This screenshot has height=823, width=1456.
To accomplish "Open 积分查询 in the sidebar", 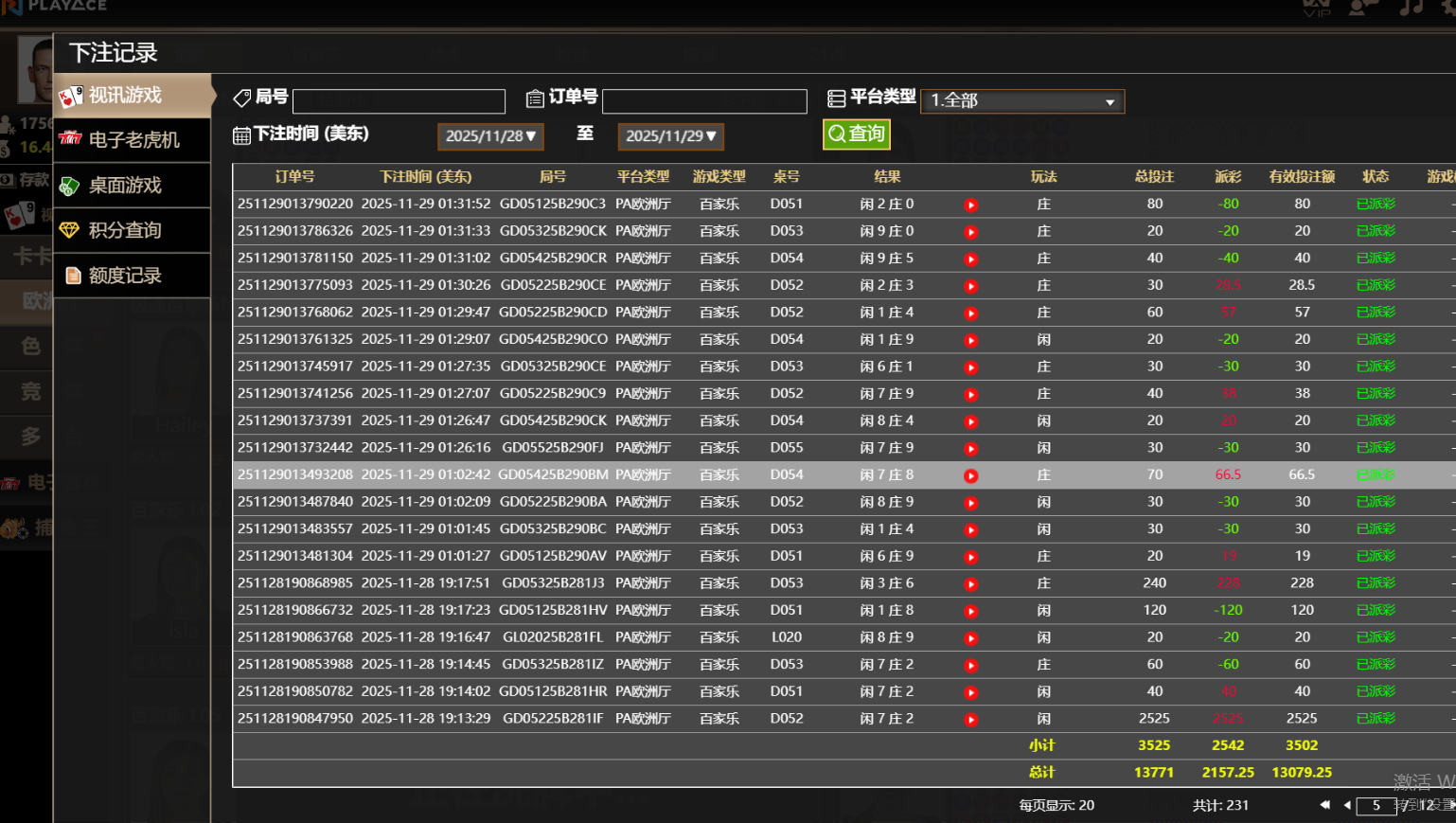I will 133,230.
